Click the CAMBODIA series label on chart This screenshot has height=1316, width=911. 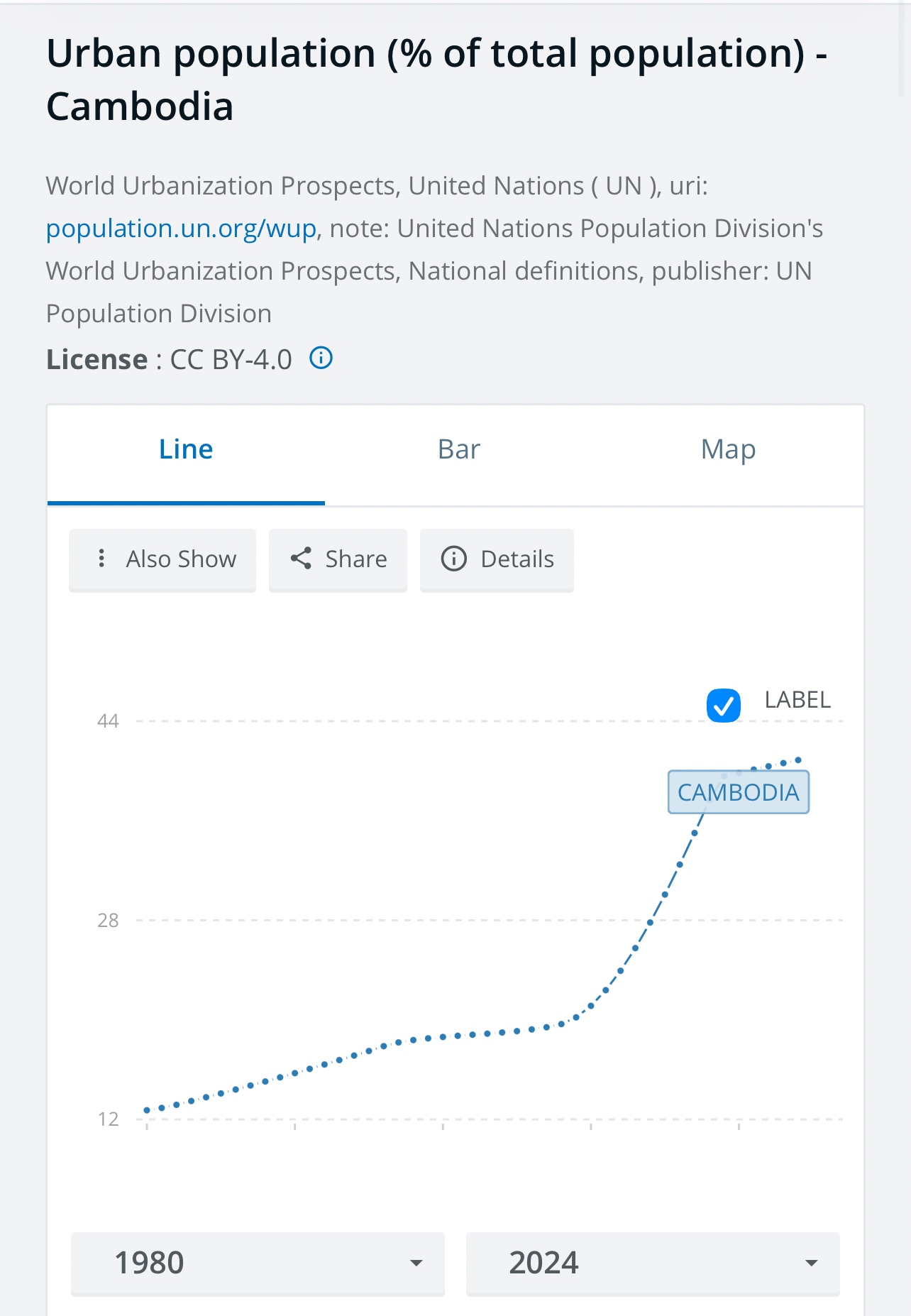tap(738, 792)
